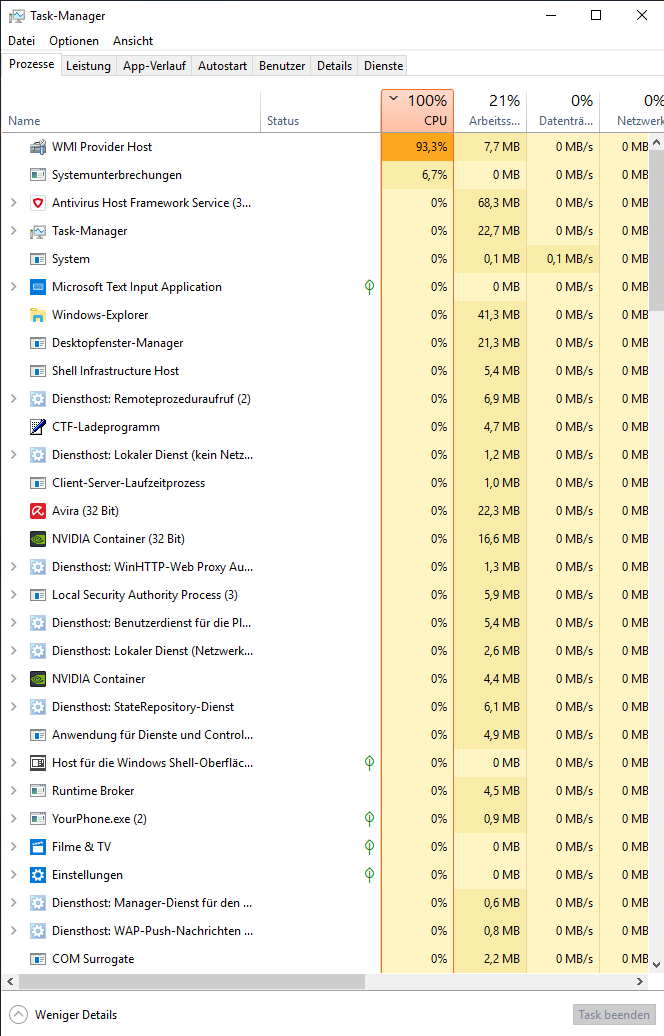Image resolution: width=664 pixels, height=1036 pixels.
Task: Click the Host für die Windows Shell-Oberfläche icon
Action: point(38,763)
